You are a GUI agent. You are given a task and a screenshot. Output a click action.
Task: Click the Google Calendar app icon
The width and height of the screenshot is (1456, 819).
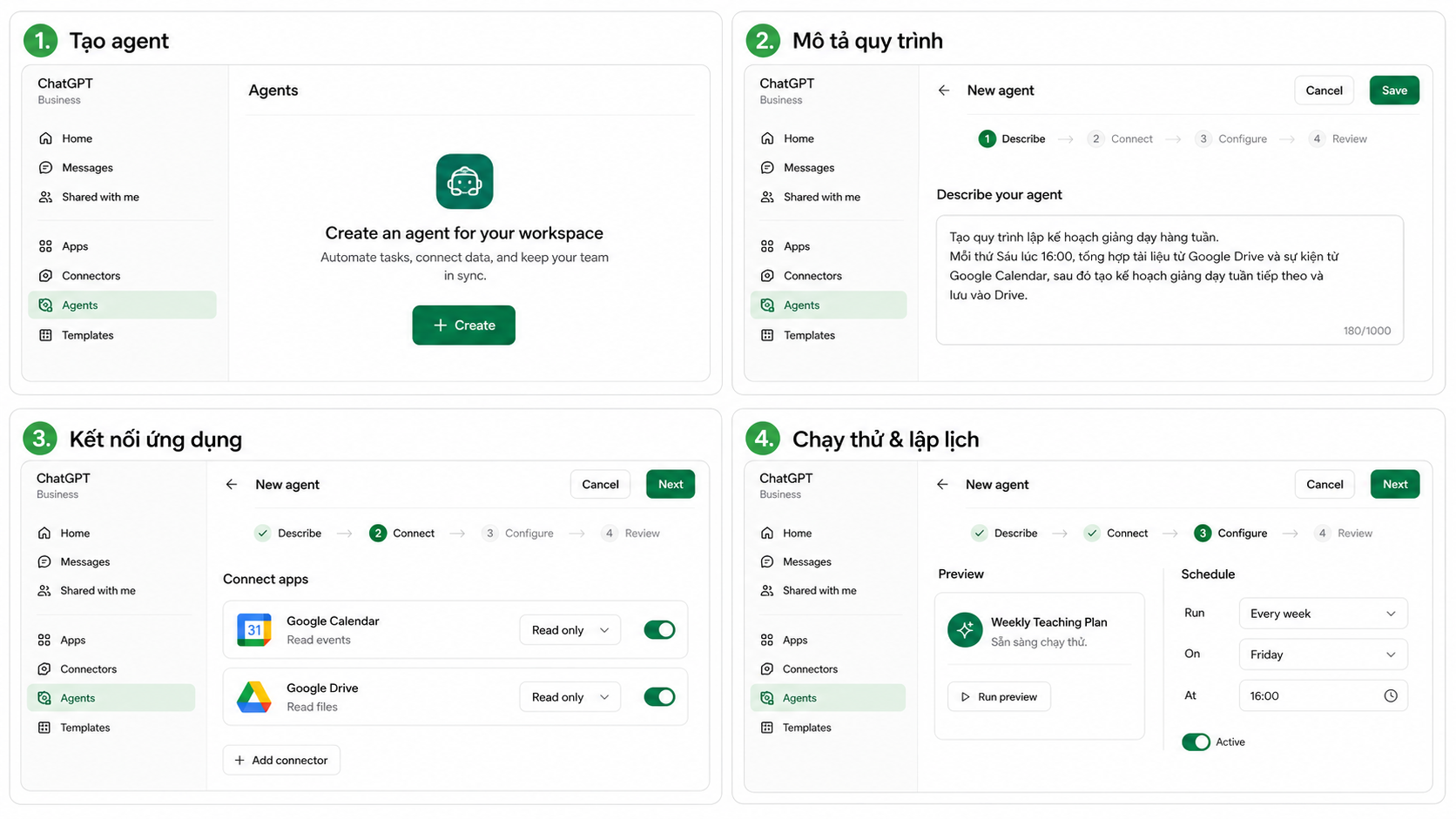[x=254, y=629]
